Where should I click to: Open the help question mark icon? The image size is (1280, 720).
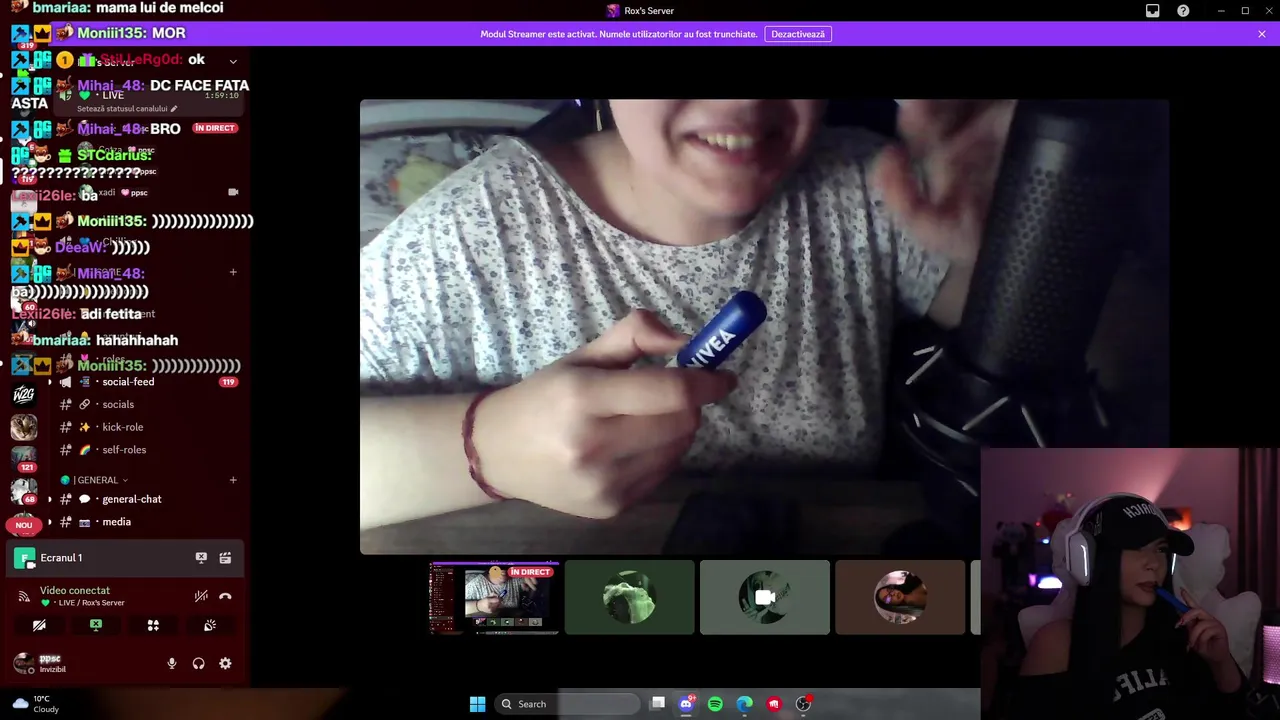pos(1183,11)
